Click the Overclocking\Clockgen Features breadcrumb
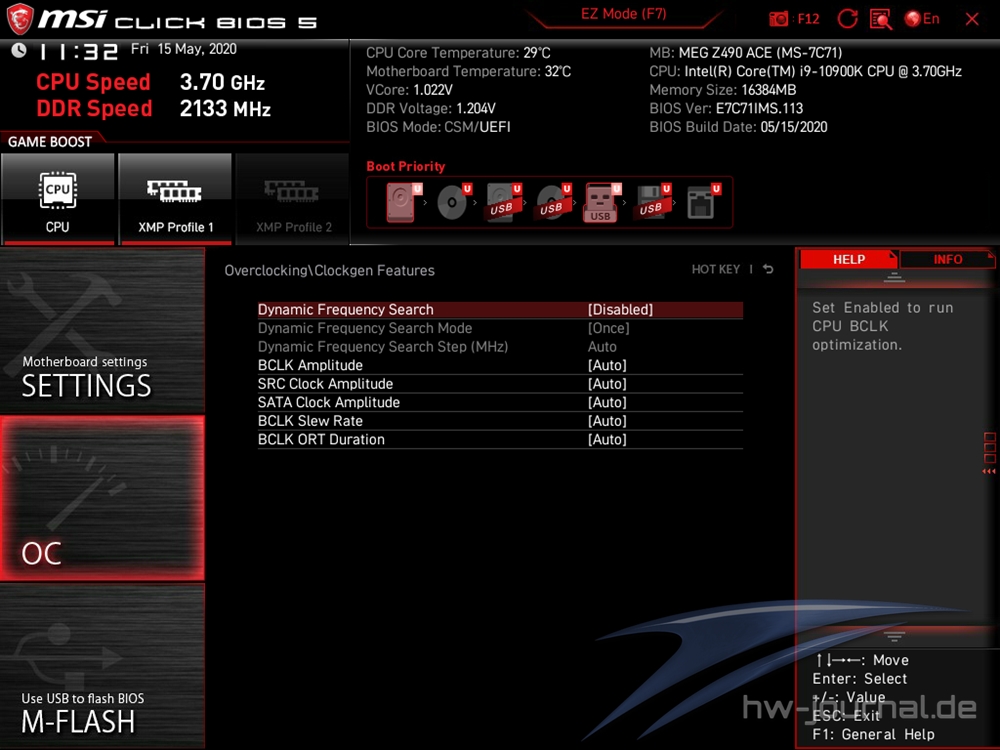 pos(329,270)
